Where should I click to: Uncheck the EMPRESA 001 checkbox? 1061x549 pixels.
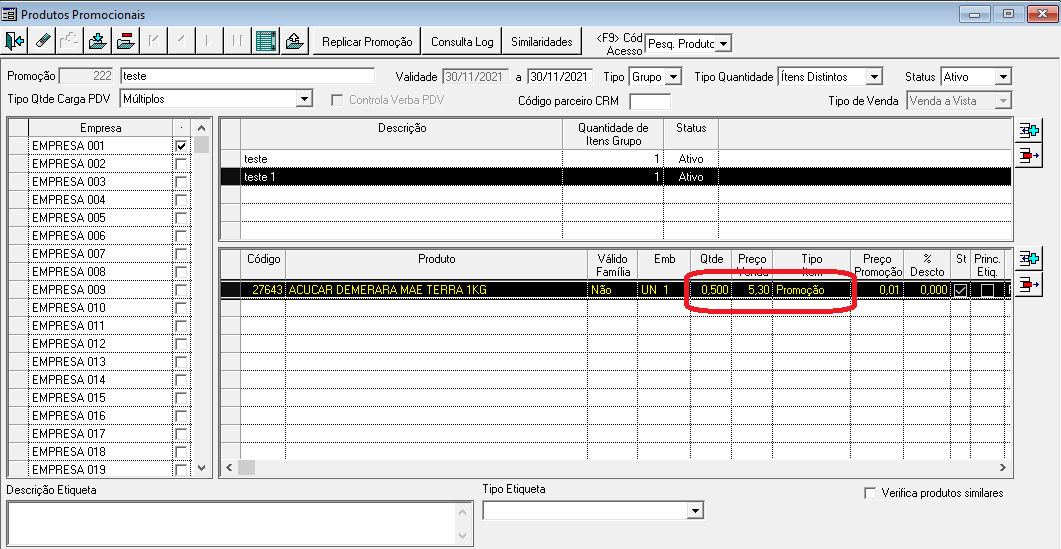[x=181, y=146]
